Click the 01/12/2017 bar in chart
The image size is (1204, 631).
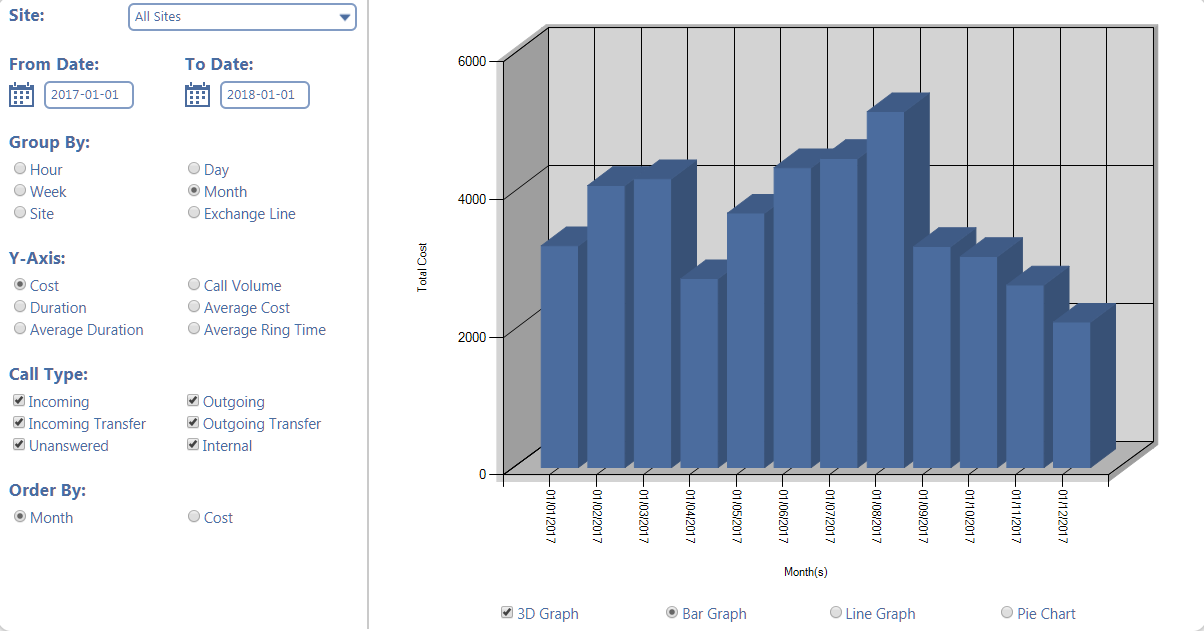(1071, 395)
